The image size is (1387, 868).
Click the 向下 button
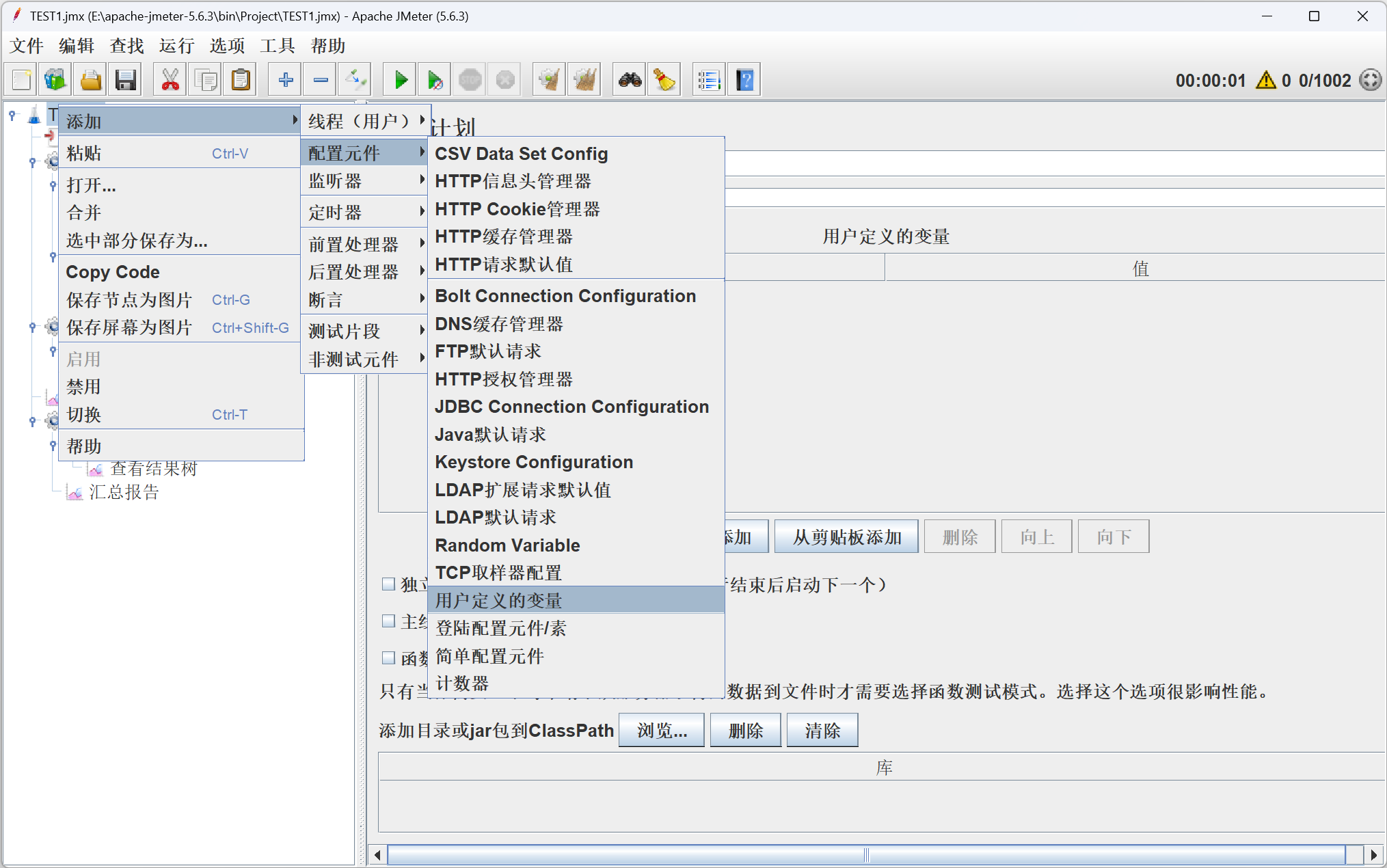[1113, 537]
